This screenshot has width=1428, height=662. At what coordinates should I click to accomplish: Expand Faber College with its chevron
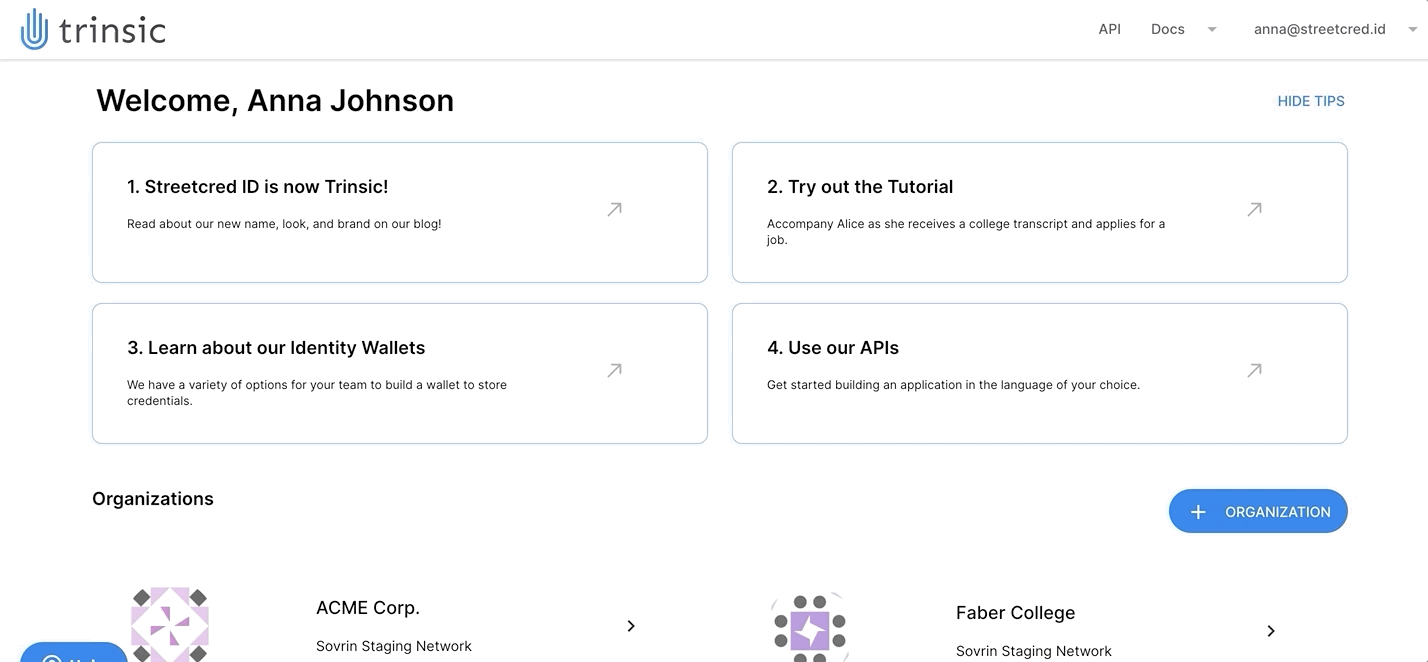1271,631
